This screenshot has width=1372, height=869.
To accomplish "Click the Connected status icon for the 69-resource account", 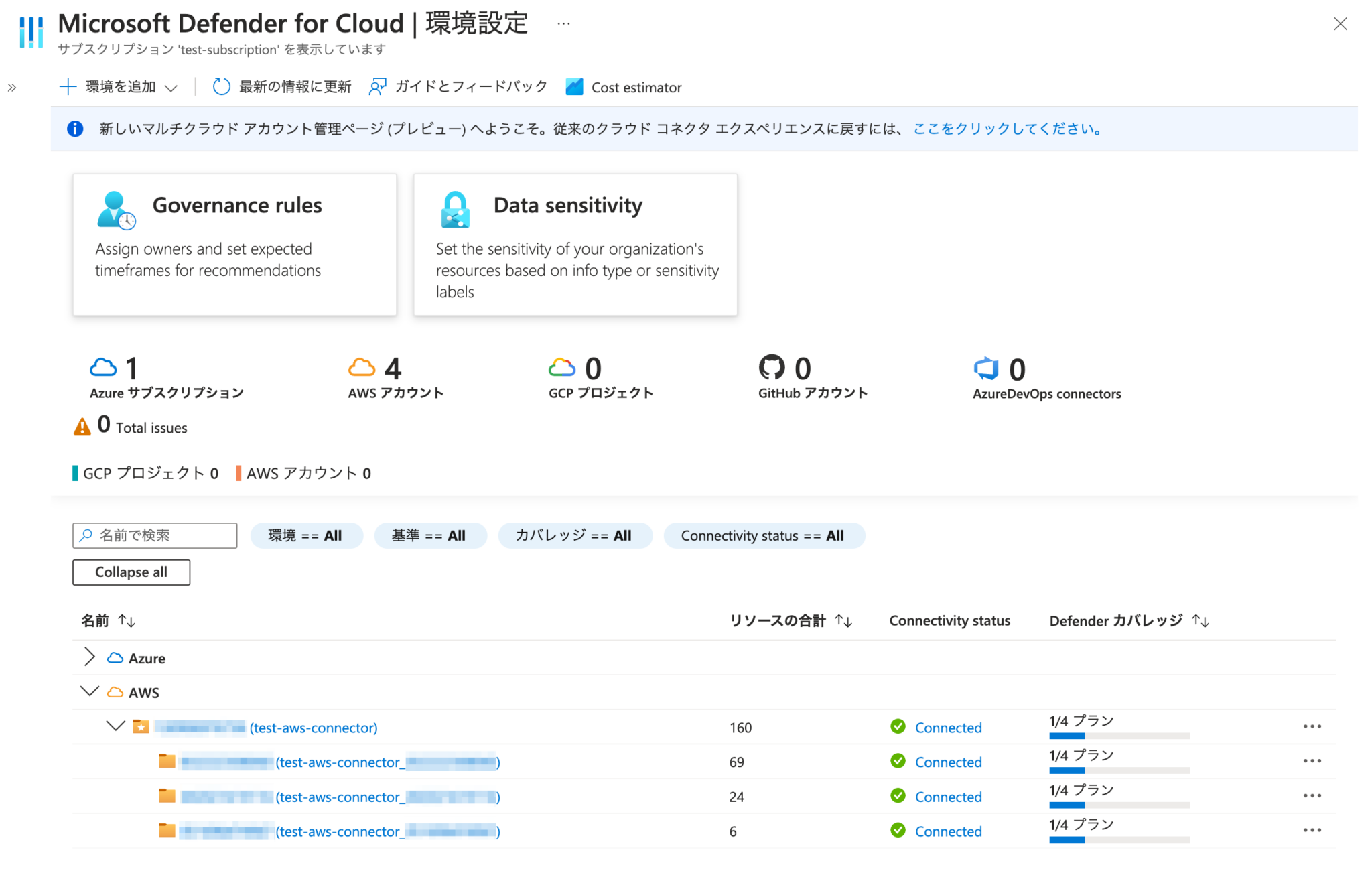I will point(898,762).
